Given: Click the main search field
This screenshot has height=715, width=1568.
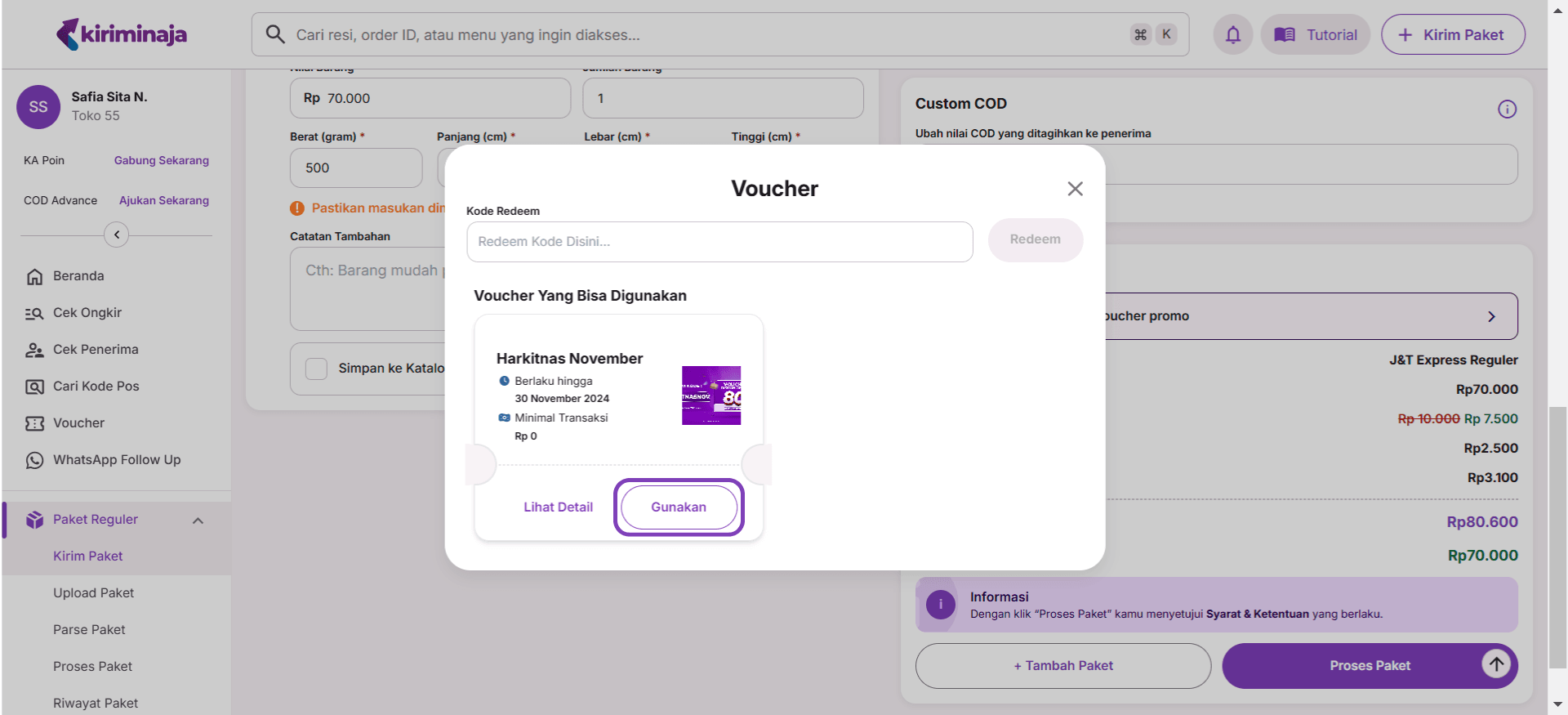Looking at the screenshot, I should (x=720, y=34).
